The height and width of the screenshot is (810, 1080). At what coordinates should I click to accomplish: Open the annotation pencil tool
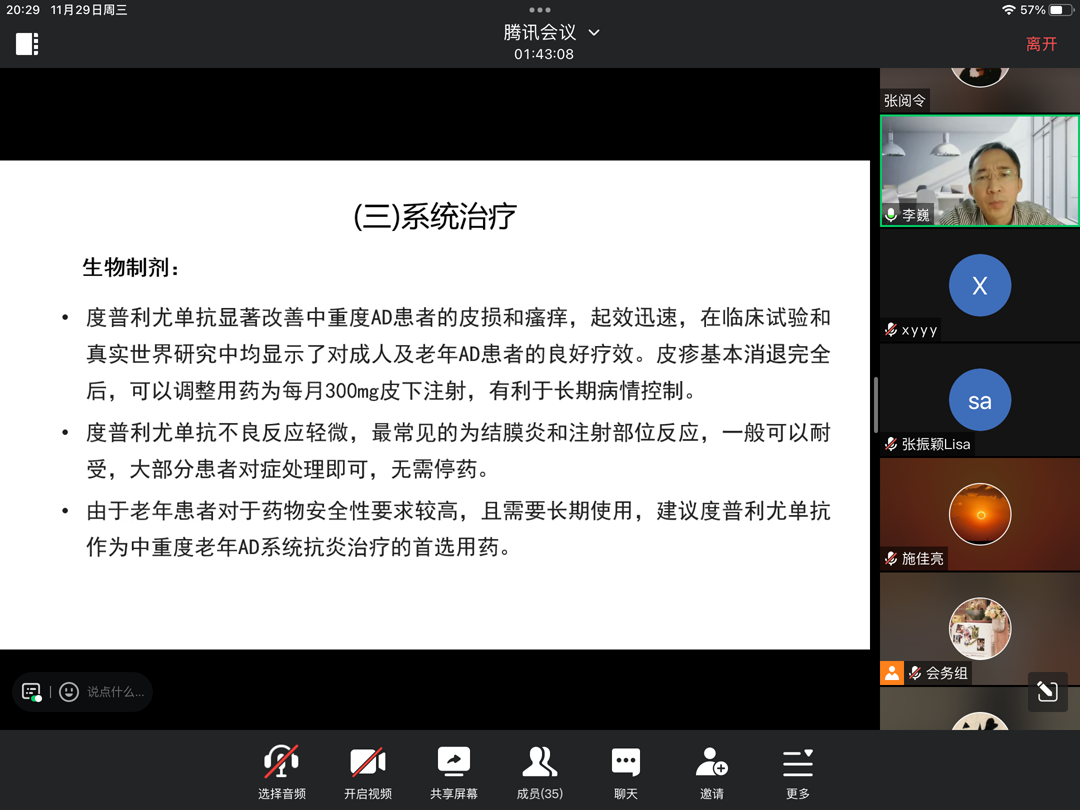point(1048,691)
